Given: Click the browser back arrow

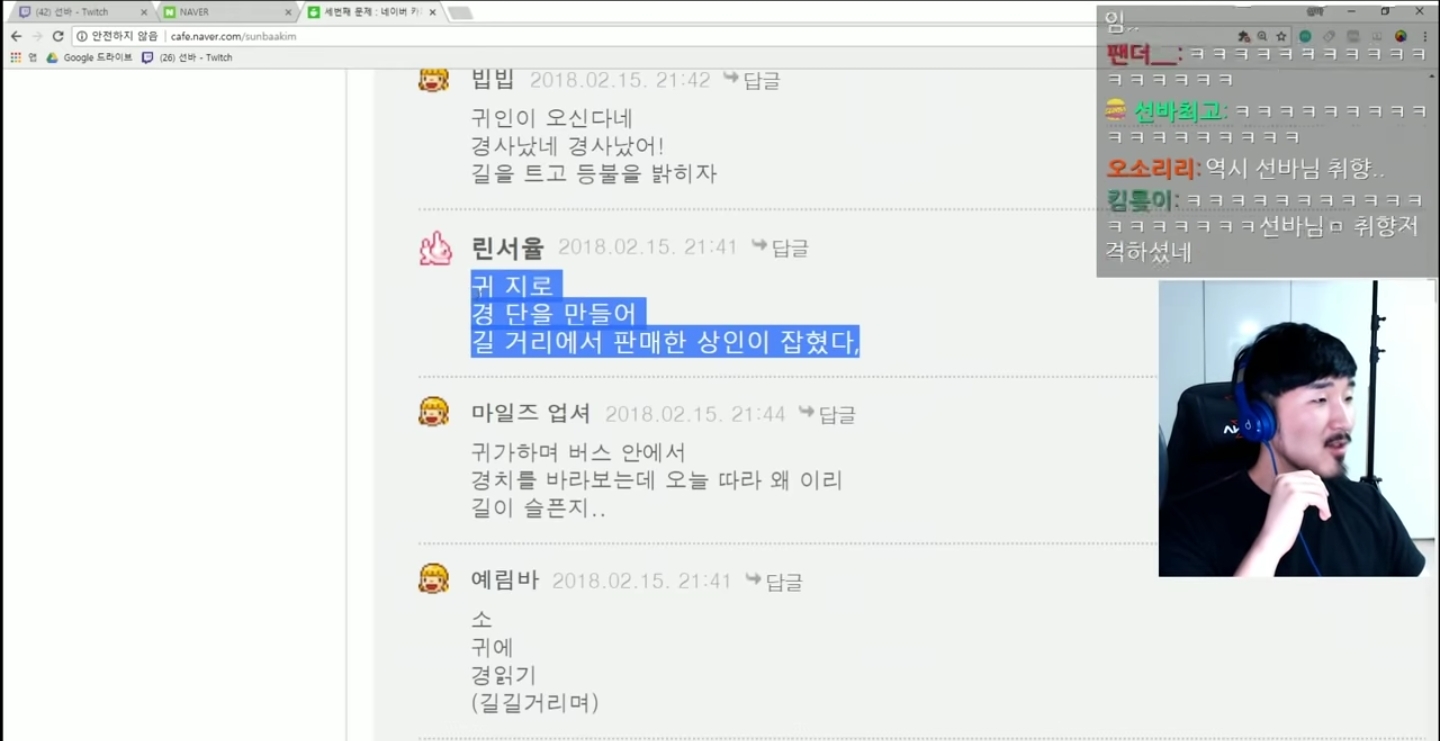Looking at the screenshot, I should tap(16, 36).
